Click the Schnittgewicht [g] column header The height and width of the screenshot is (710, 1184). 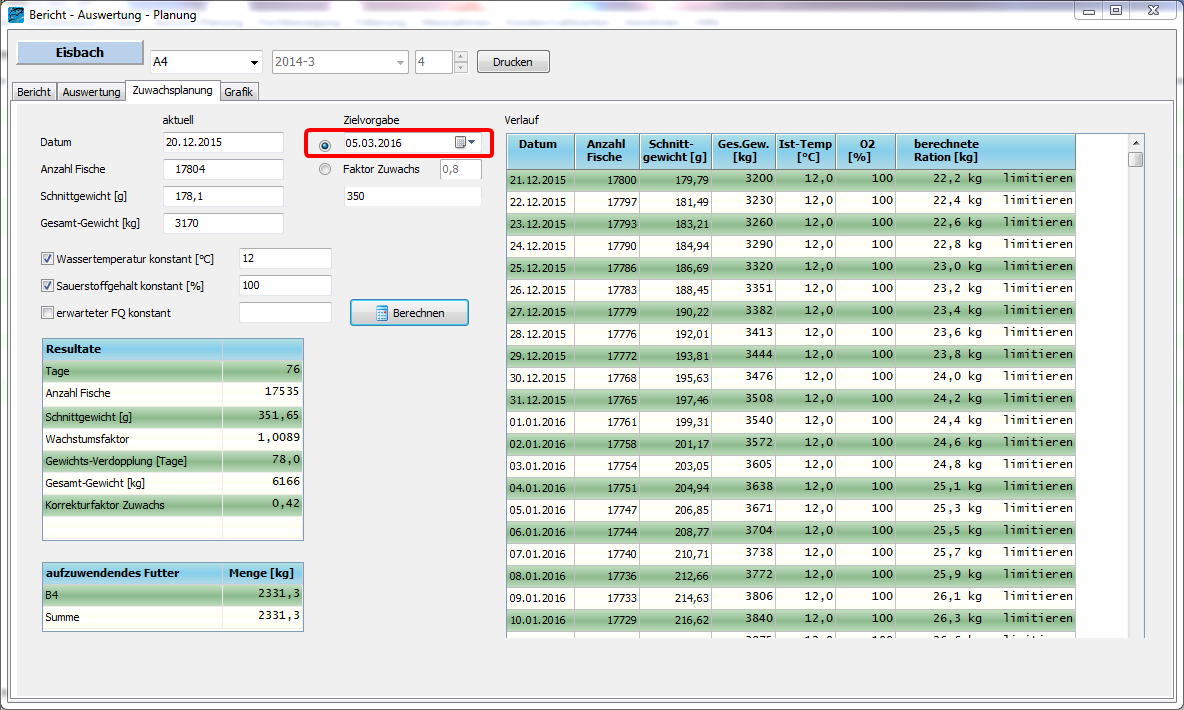coord(675,151)
